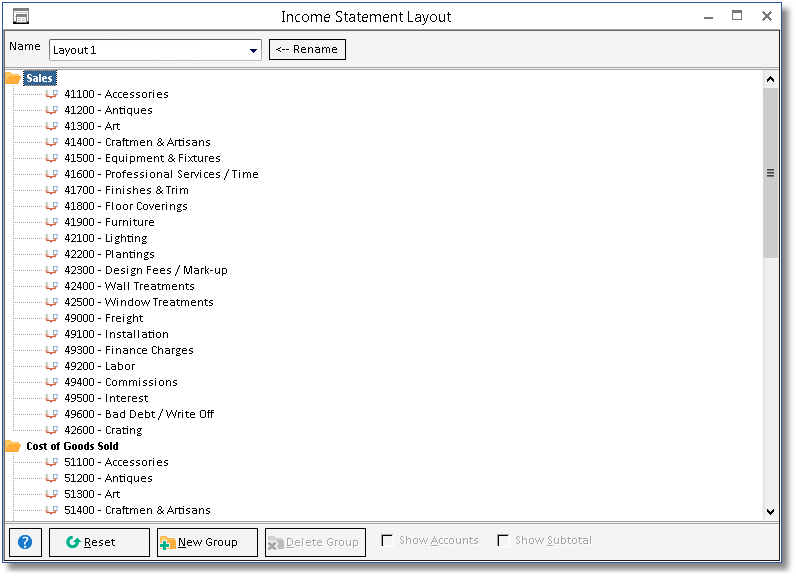The width and height of the screenshot is (796, 577).
Task: Click account icon beside 49600 - Bad Debt
Action: (x=51, y=414)
